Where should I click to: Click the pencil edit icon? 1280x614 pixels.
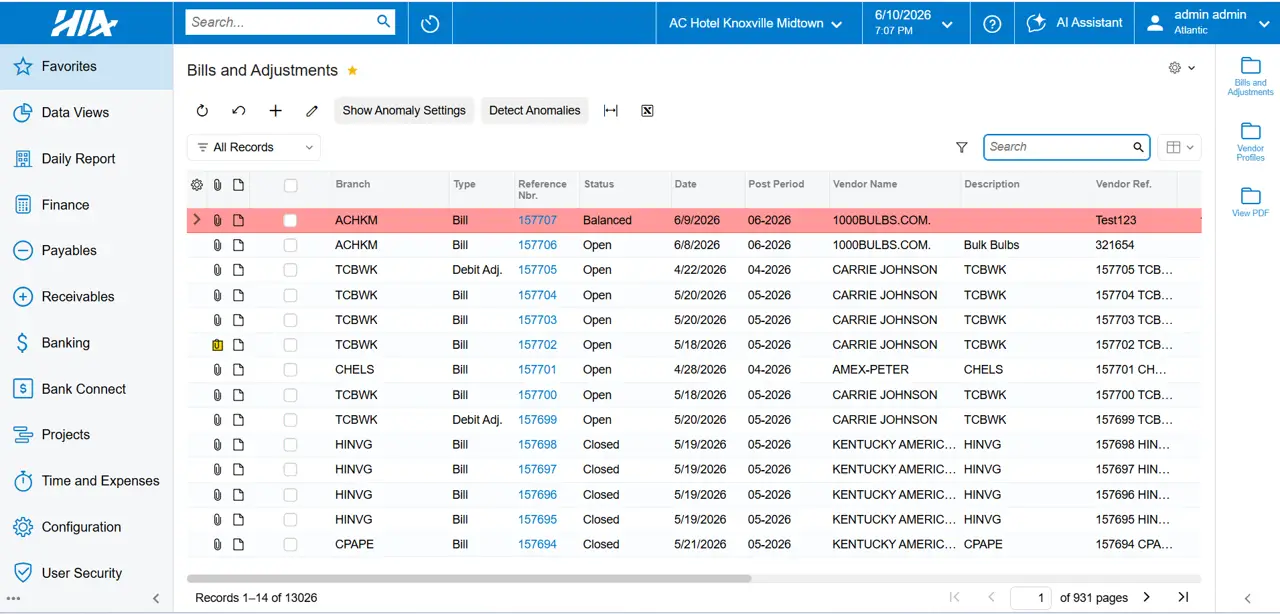click(x=312, y=111)
